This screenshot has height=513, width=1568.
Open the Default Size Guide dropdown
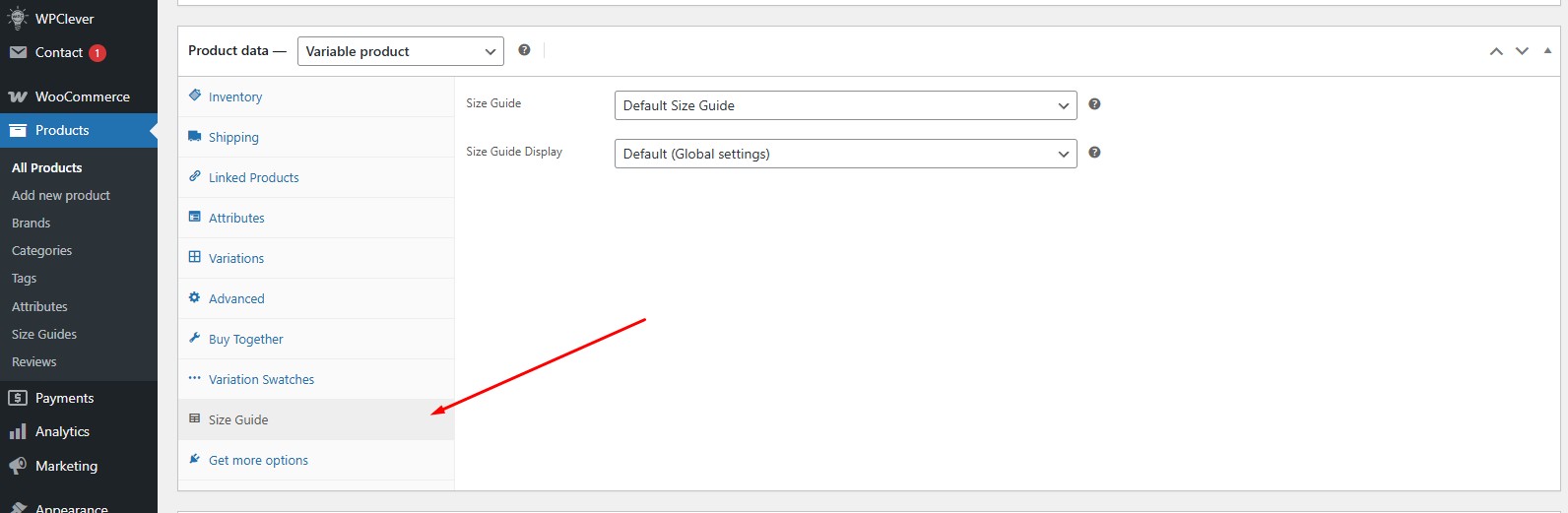tap(845, 105)
